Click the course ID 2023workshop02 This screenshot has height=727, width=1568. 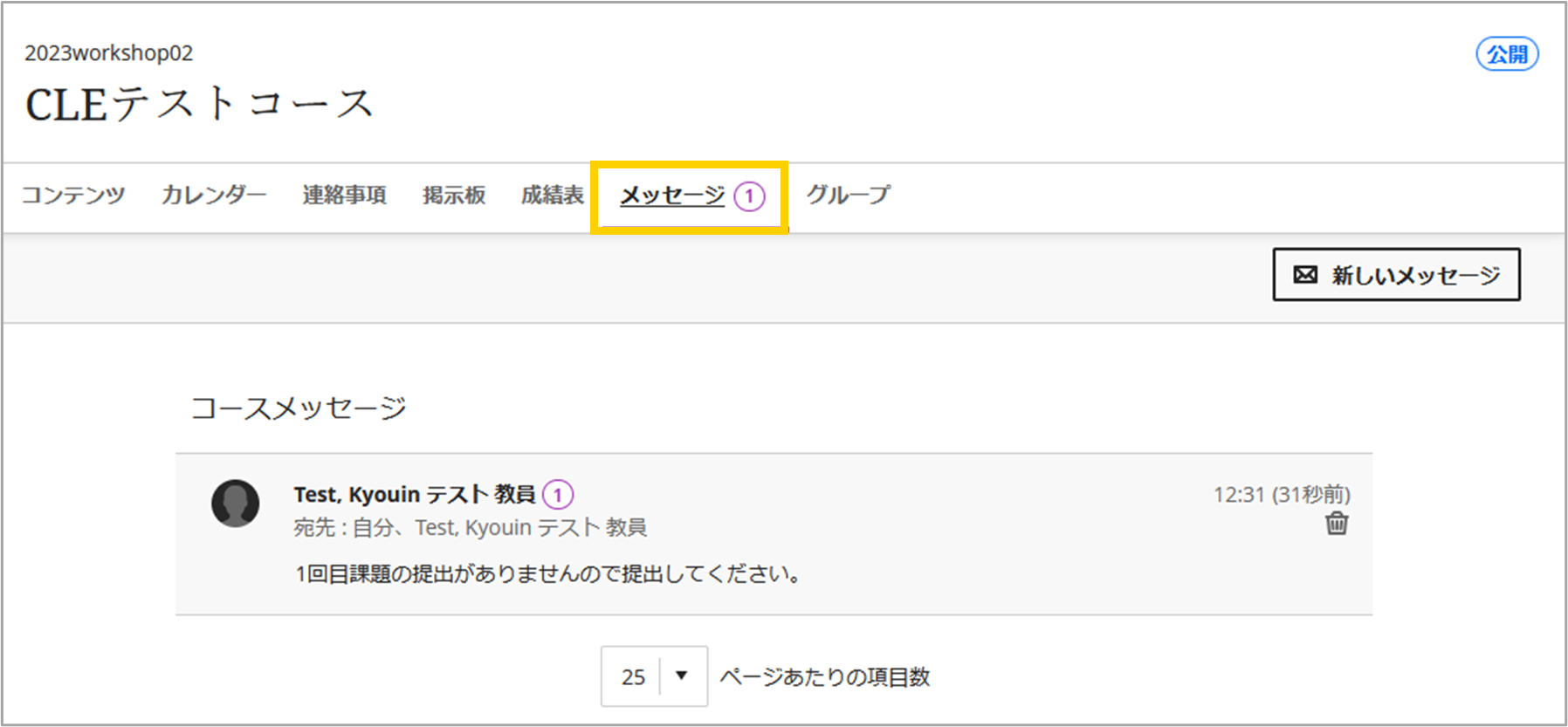[x=109, y=53]
